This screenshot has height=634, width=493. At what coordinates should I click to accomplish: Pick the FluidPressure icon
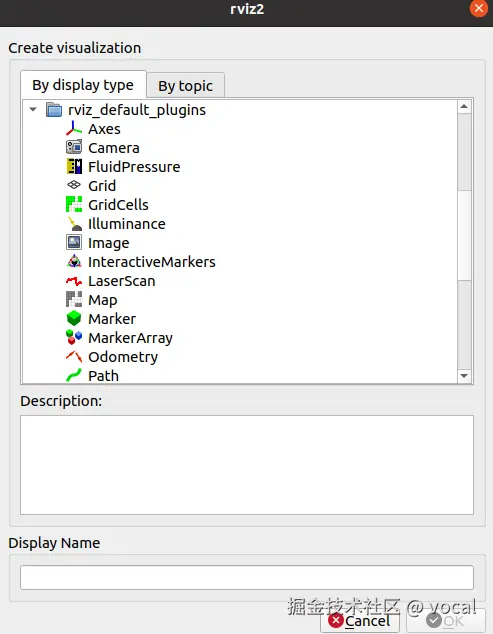(x=74, y=166)
